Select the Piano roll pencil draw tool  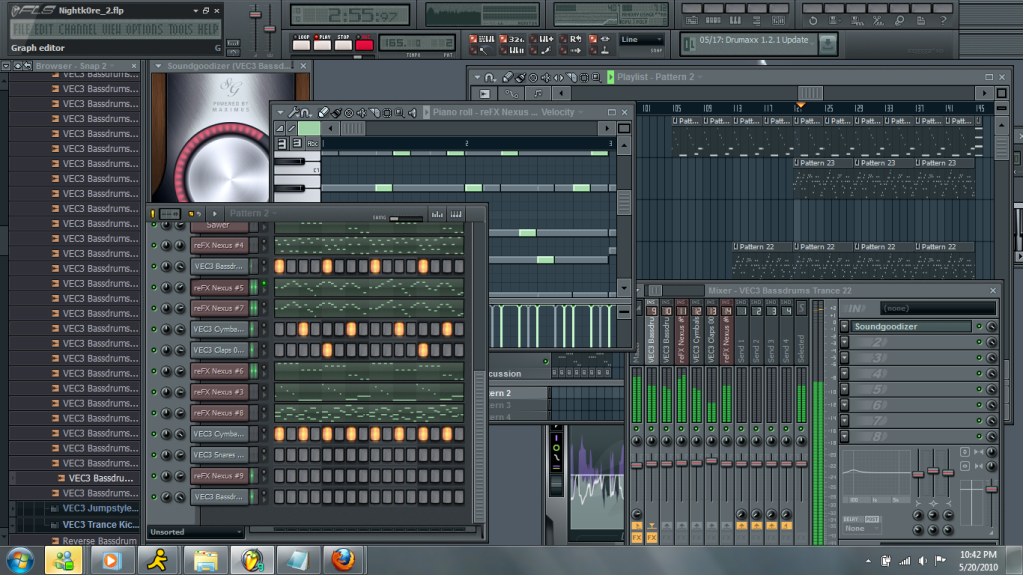tap(322, 113)
